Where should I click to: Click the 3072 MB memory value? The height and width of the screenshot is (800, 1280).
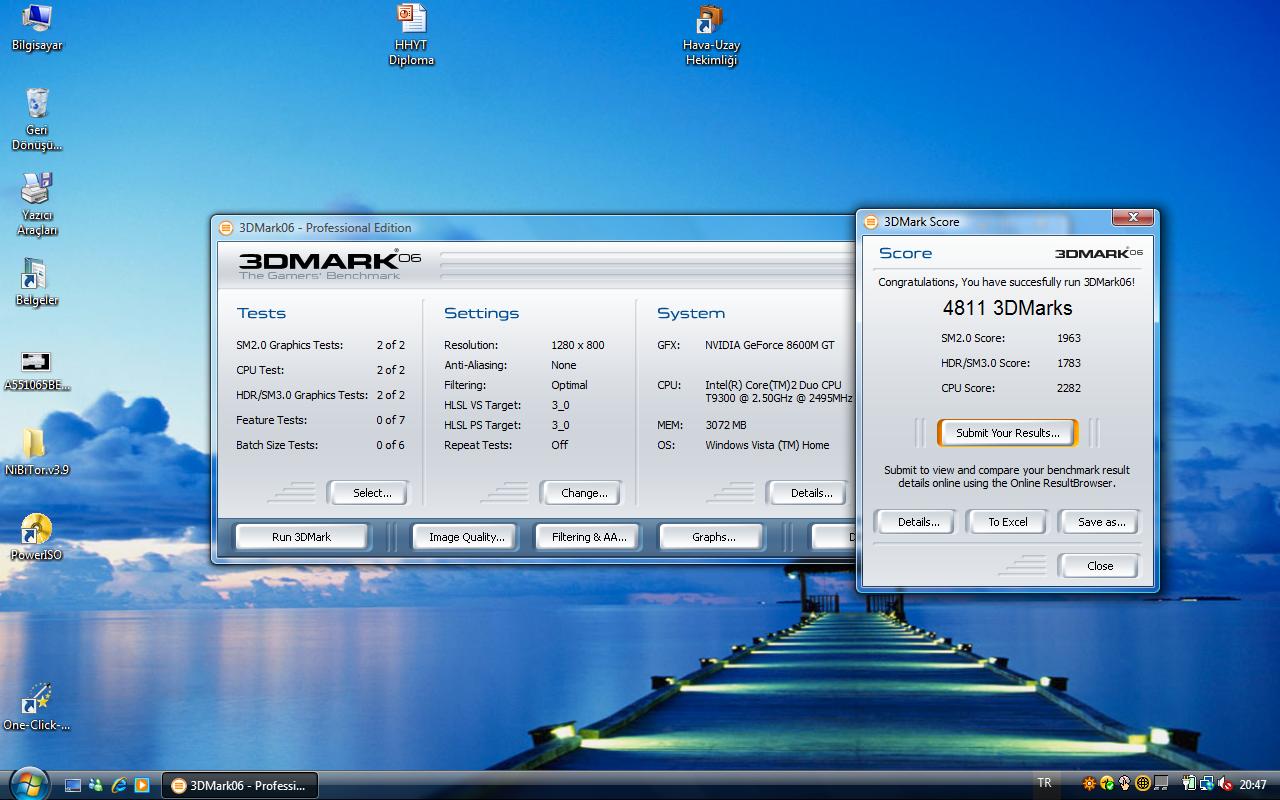coord(726,425)
